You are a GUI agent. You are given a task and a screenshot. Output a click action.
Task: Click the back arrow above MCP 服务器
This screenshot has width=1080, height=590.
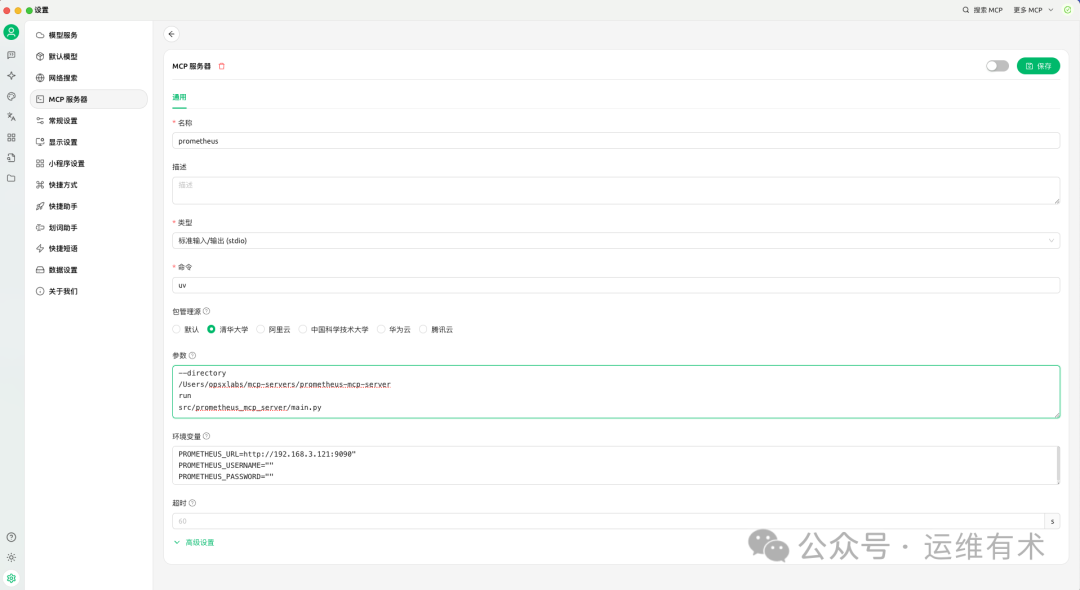(x=171, y=33)
